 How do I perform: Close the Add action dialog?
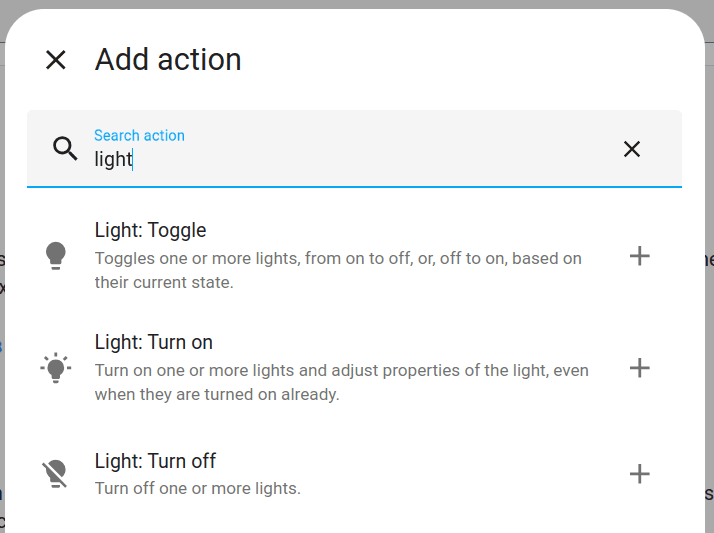(56, 60)
